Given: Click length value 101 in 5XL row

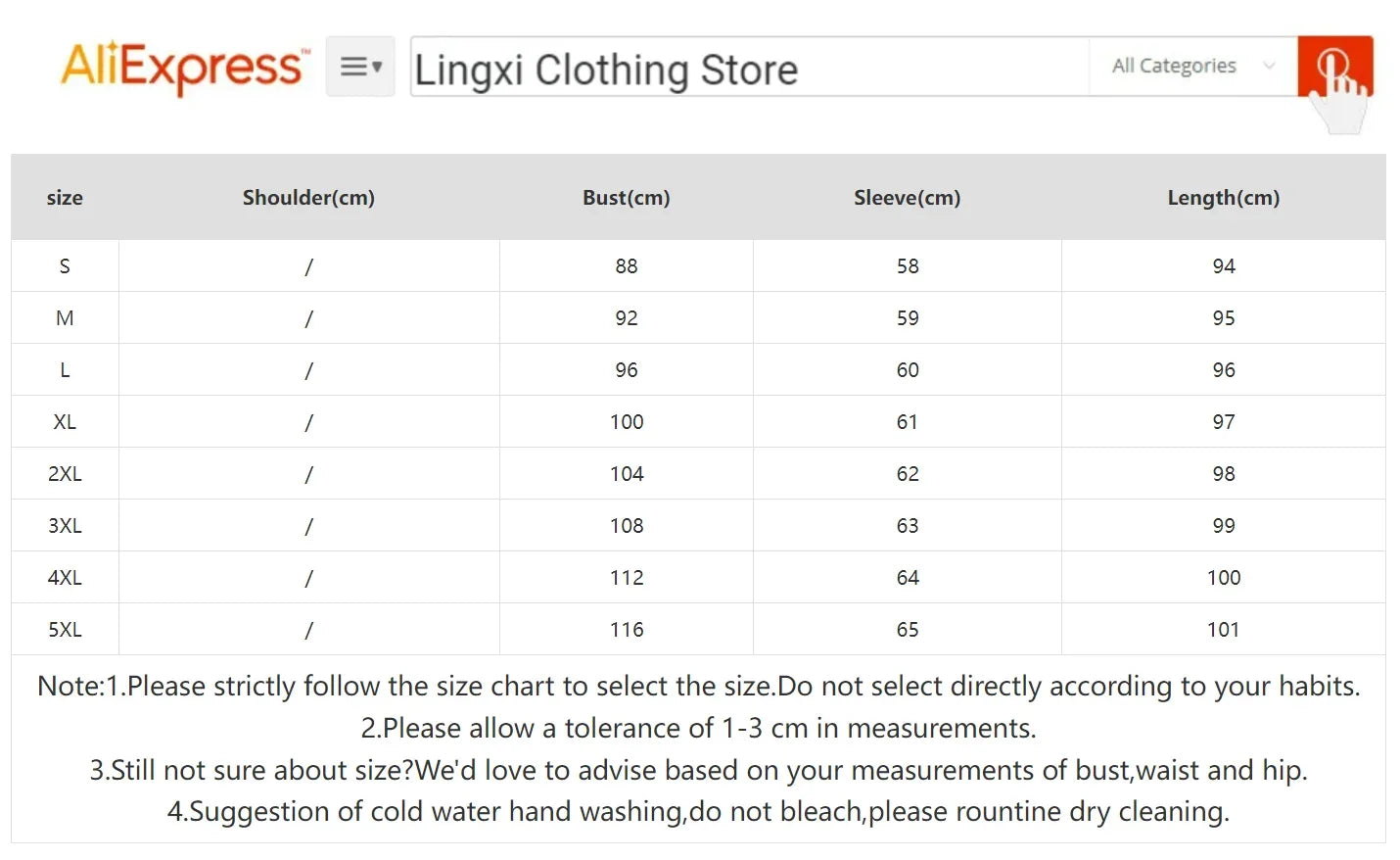Looking at the screenshot, I should (1223, 630).
